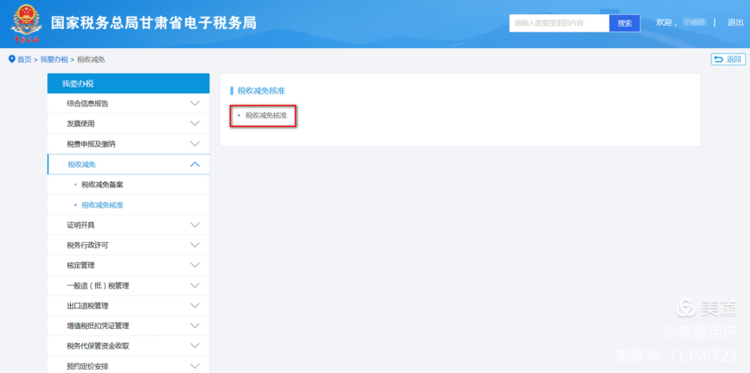Expand the 证明开具 chevron
The image size is (750, 373).
click(195, 225)
